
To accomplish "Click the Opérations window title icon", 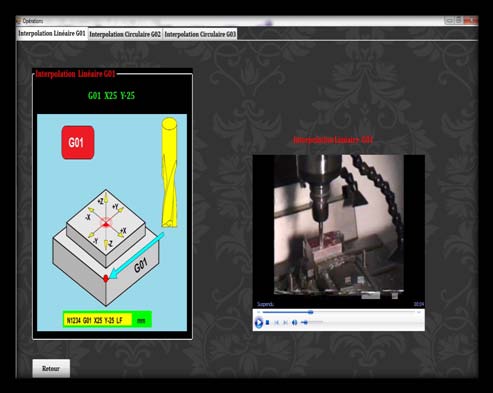I will [19, 21].
